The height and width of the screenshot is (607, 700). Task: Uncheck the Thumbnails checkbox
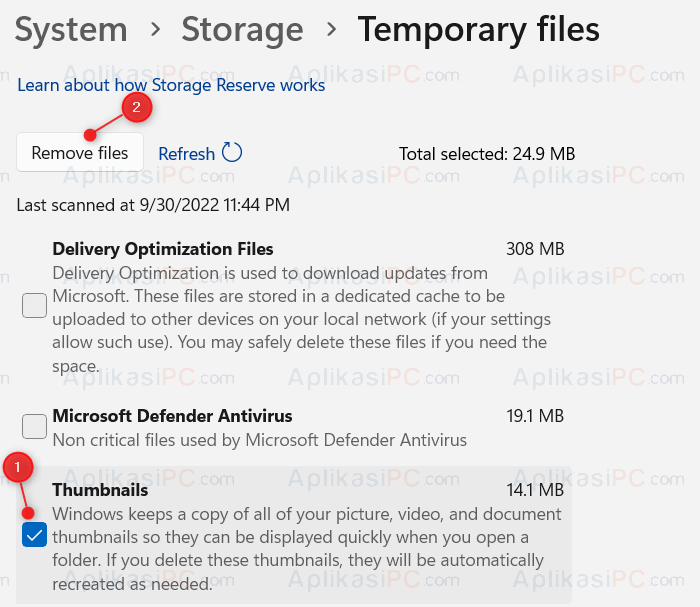click(x=34, y=534)
